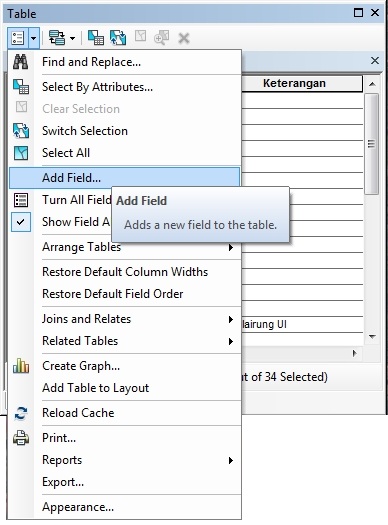The image size is (388, 525).
Task: Click the Select All menu icon
Action: pyautogui.click(x=21, y=153)
